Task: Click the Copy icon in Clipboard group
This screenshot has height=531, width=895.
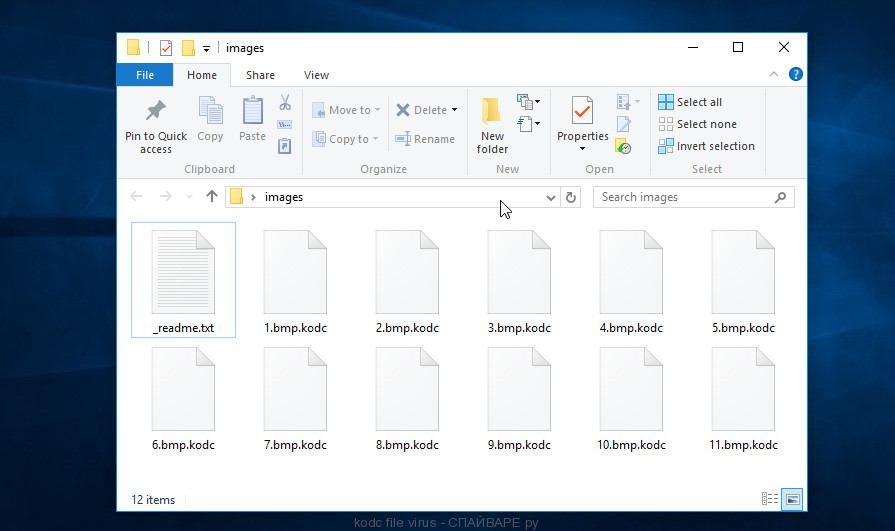Action: click(210, 110)
